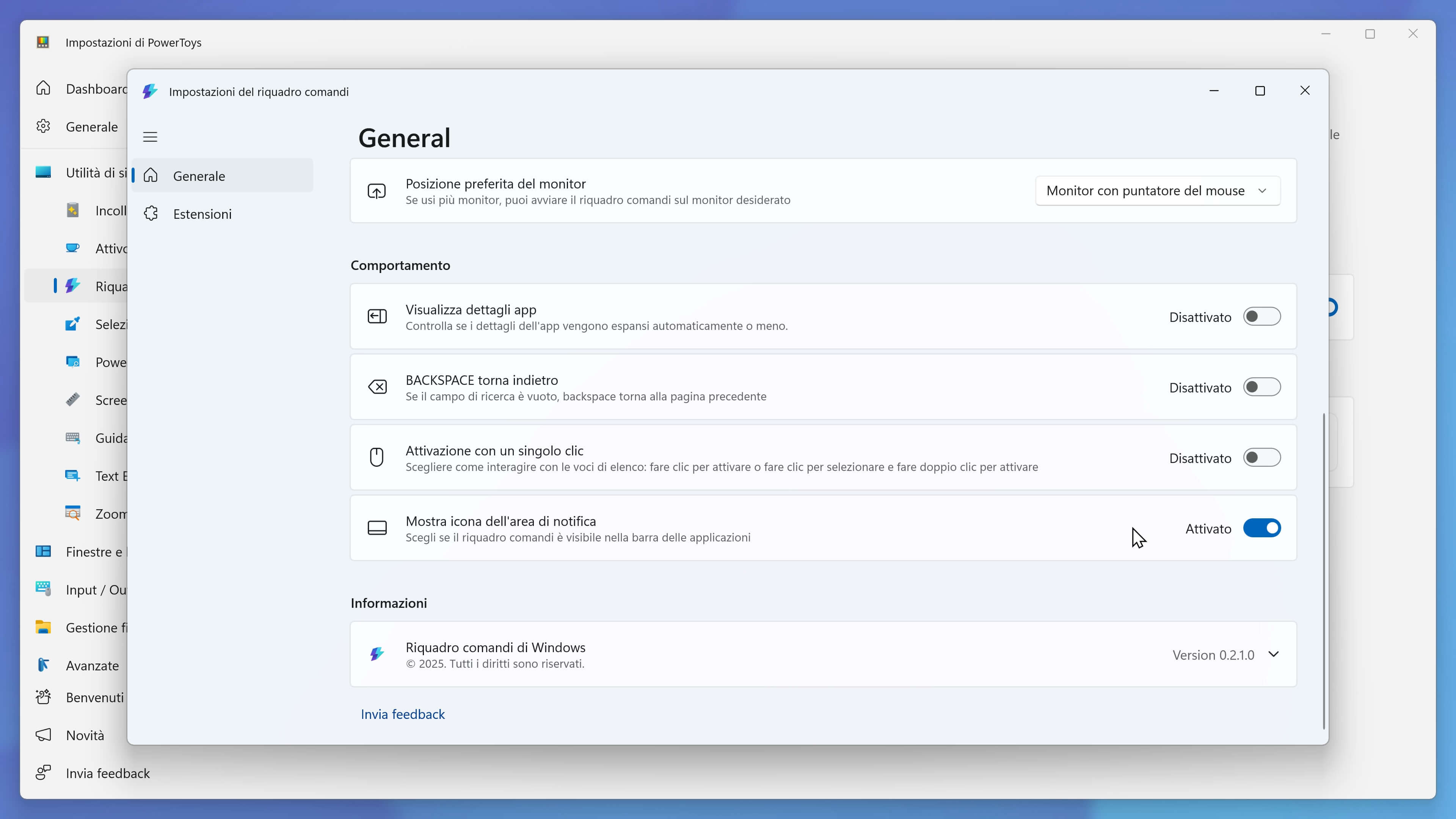
Task: Click the settings page vertical scrollbar
Action: [1323, 571]
